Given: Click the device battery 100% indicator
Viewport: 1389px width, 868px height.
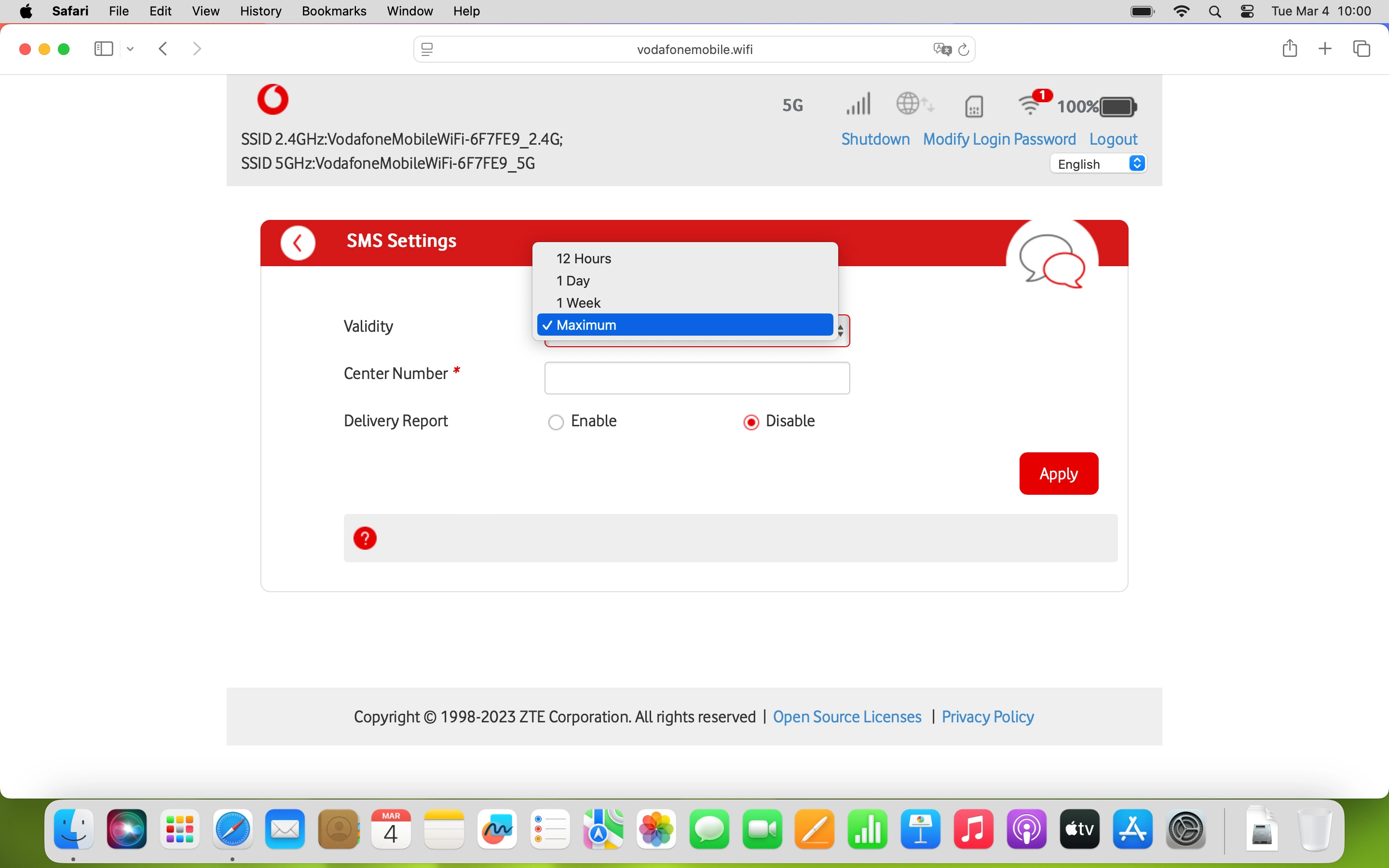Looking at the screenshot, I should click(1097, 107).
